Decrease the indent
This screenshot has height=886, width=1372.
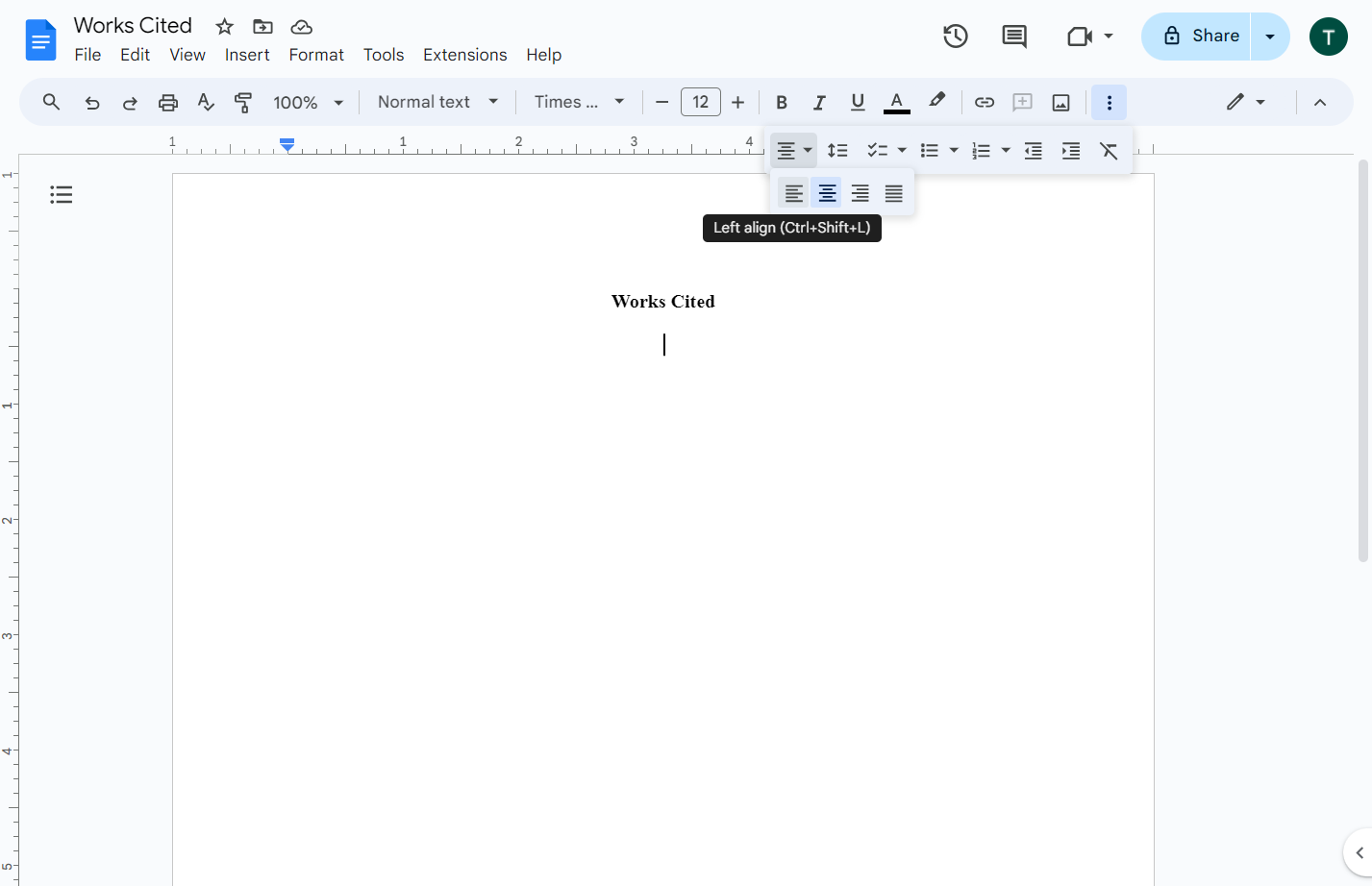pos(1034,151)
